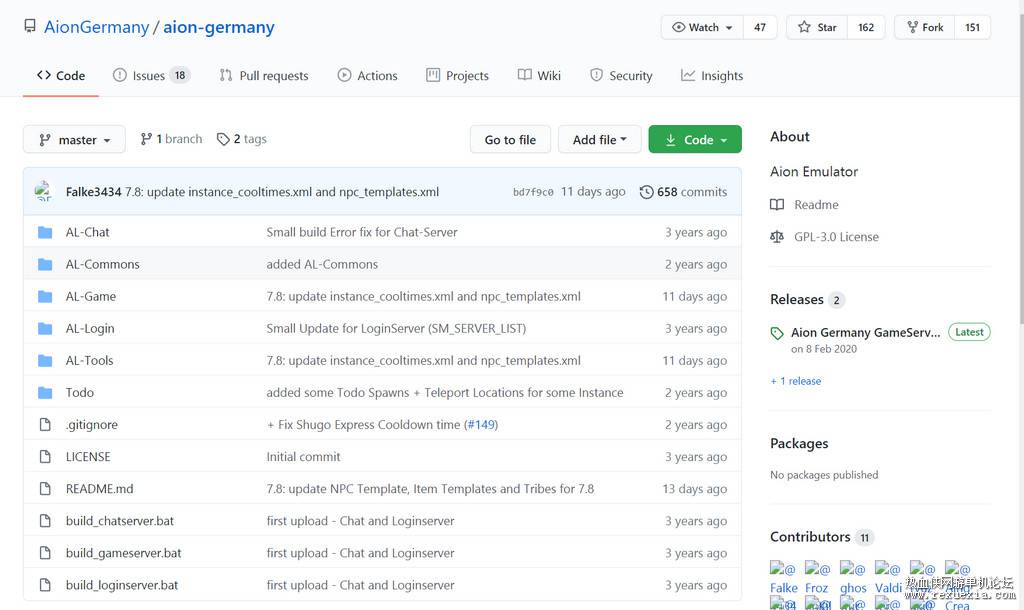This screenshot has width=1024, height=610.
Task: Open the Releases heading link
Action: [797, 299]
